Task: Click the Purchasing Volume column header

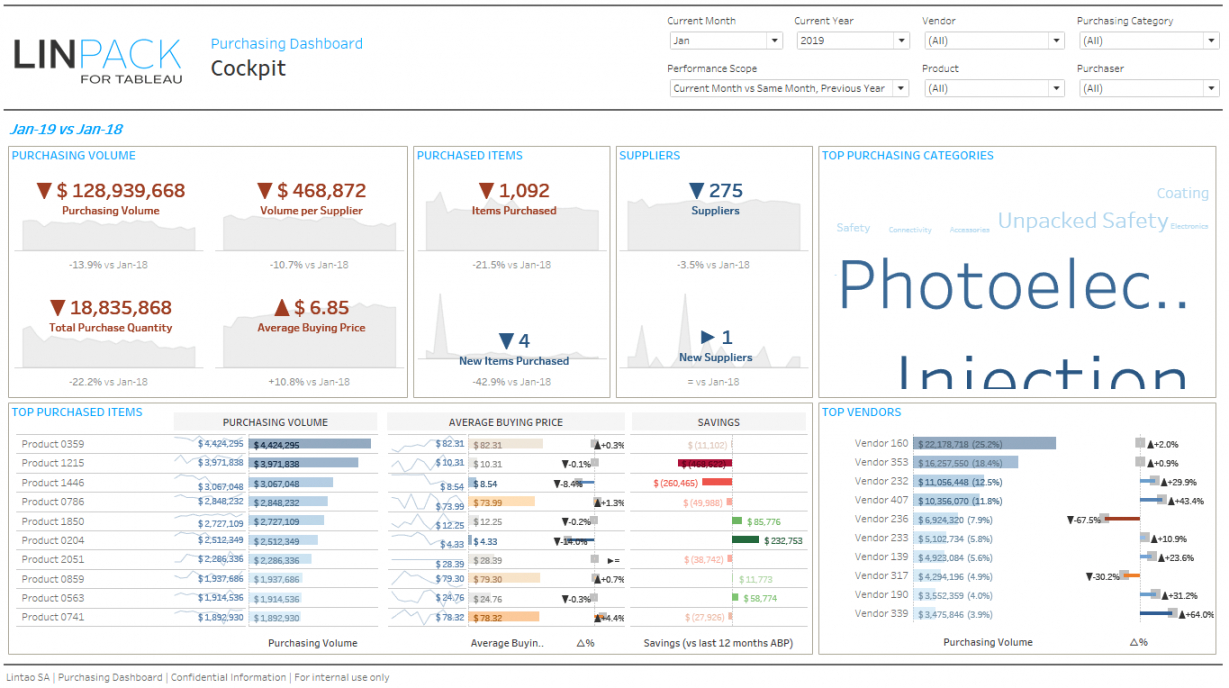Action: click(275, 422)
